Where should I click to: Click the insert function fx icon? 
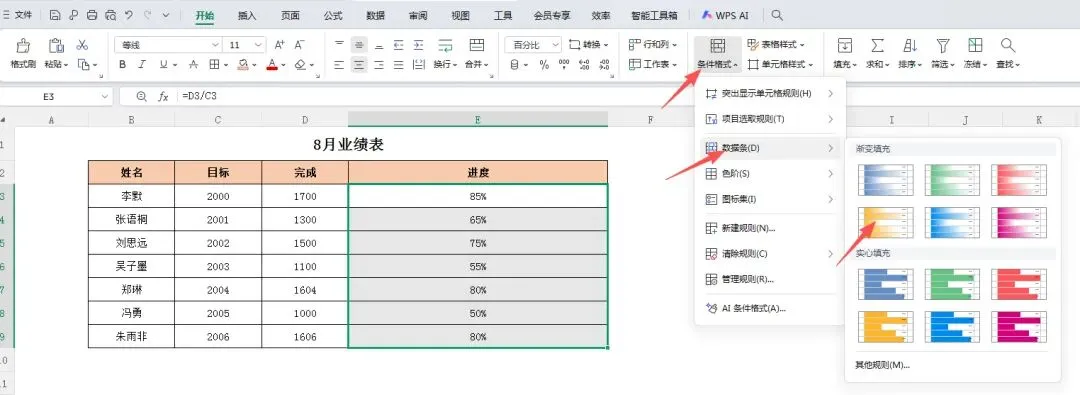[163, 97]
